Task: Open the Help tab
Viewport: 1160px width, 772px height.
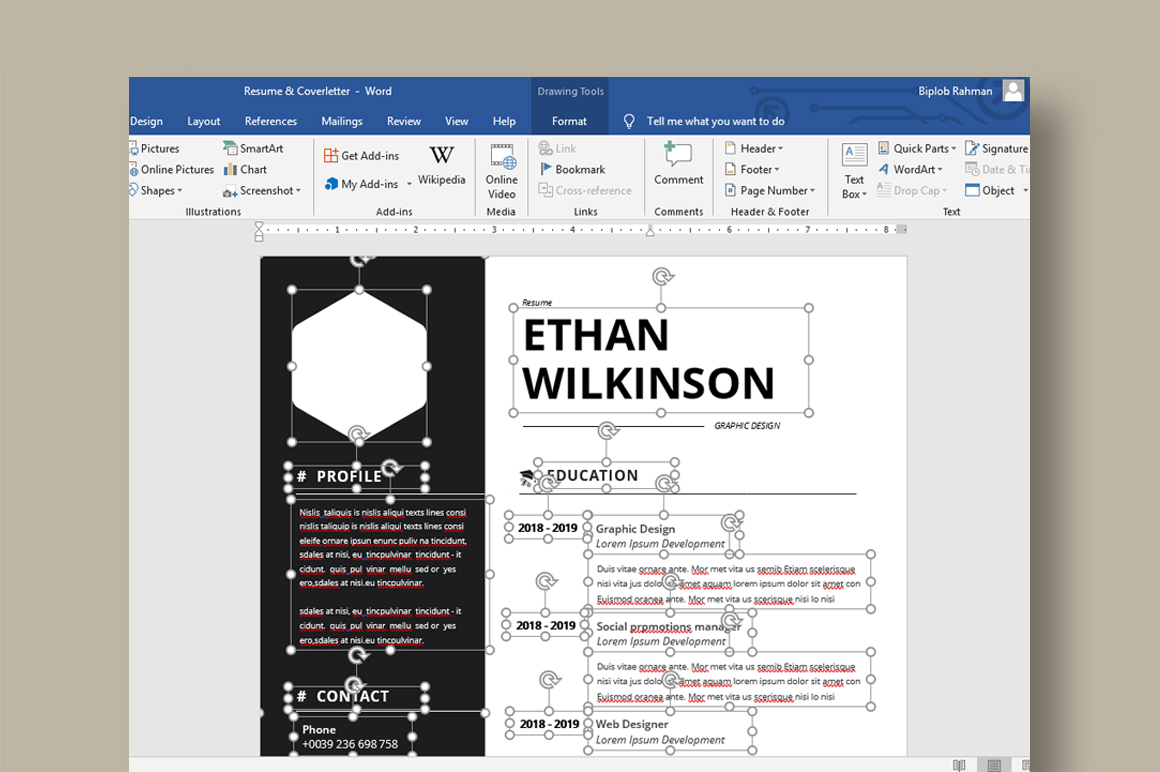Action: coord(505,121)
